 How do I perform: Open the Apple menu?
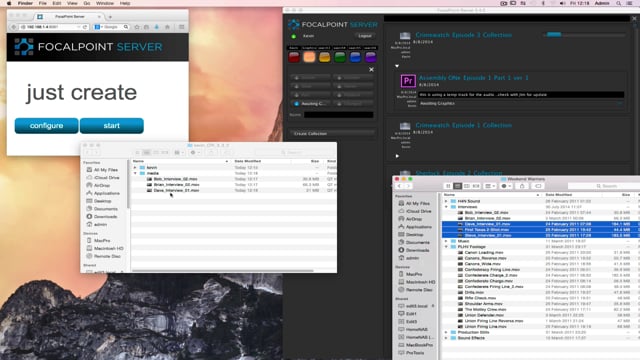(9, 3)
